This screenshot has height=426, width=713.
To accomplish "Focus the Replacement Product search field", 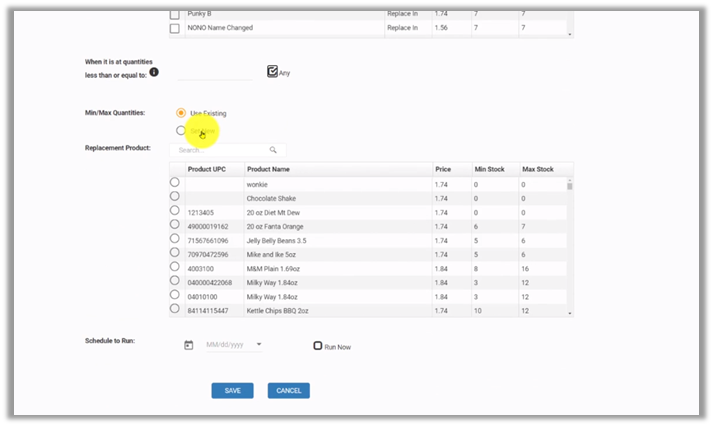I will (220, 150).
